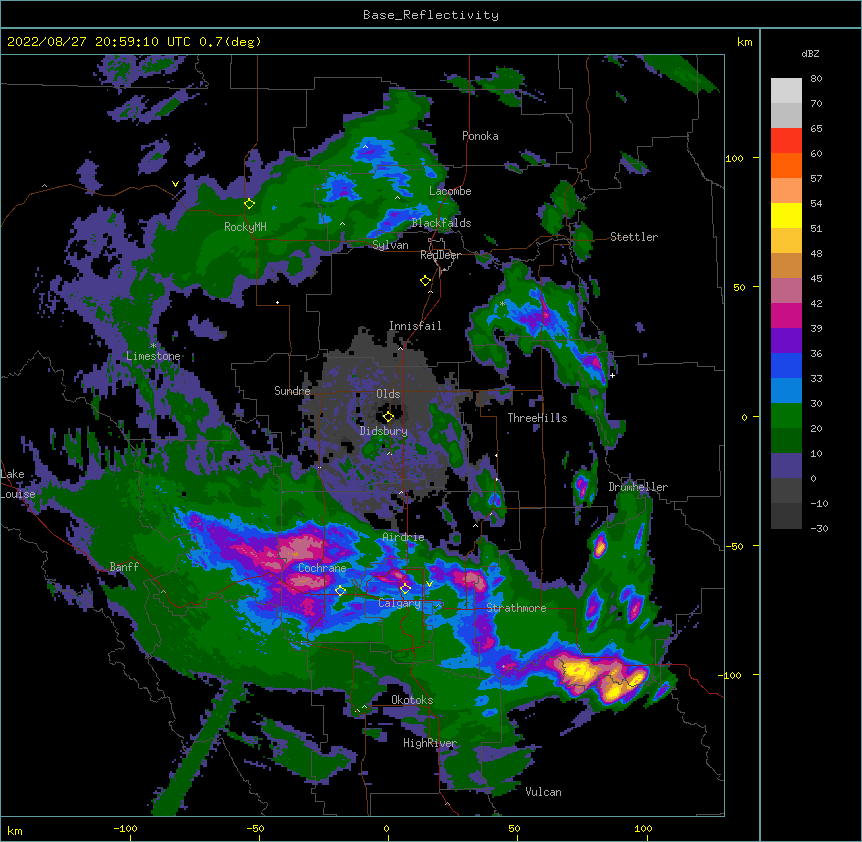This screenshot has height=842, width=862.
Task: Select the green 20-30 dBZ legend swatch
Action: [x=786, y=416]
